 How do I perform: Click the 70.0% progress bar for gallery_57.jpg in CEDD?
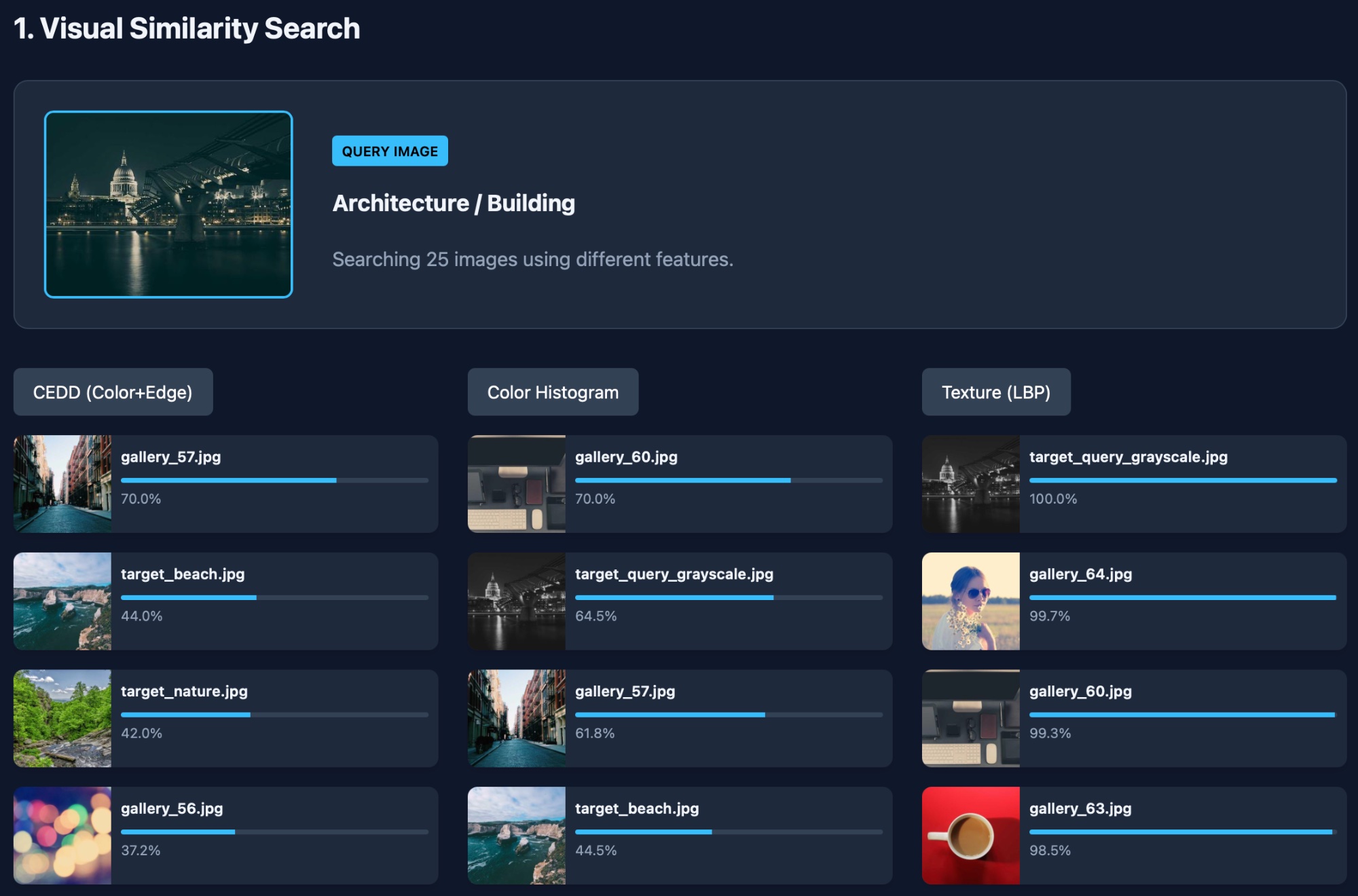[x=274, y=481]
